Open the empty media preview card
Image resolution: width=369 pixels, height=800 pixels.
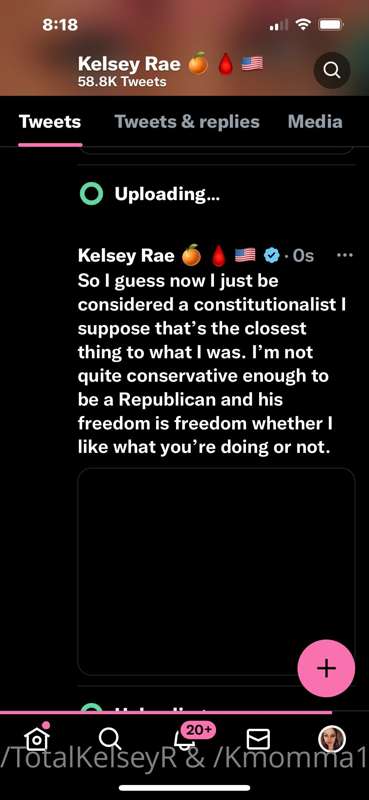click(x=216, y=571)
